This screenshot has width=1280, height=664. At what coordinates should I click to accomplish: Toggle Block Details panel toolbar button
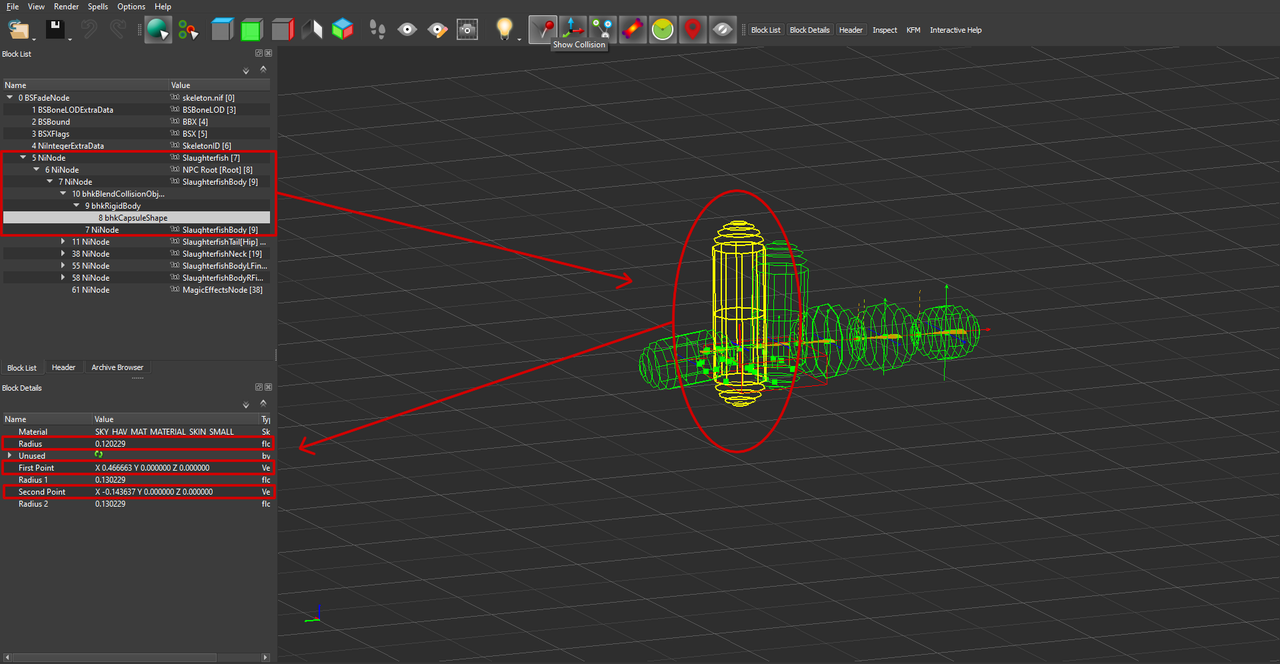[x=810, y=30]
